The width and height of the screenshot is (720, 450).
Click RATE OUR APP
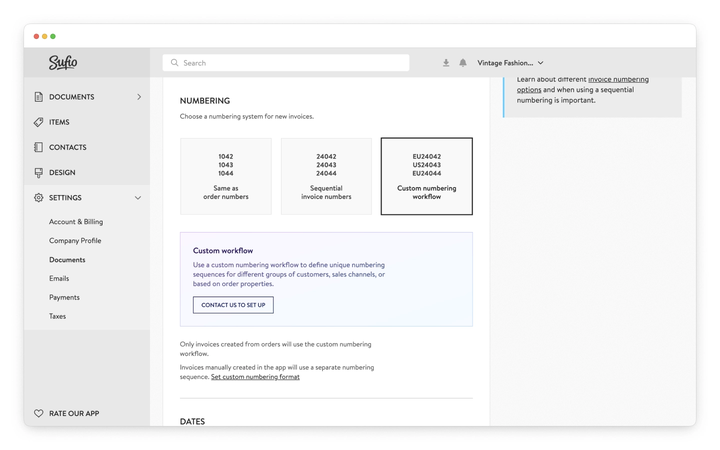74,413
